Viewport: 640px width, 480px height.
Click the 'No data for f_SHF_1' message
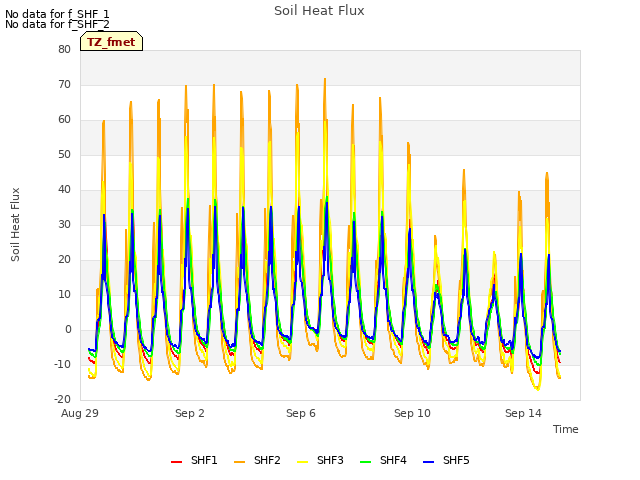[x=57, y=14]
